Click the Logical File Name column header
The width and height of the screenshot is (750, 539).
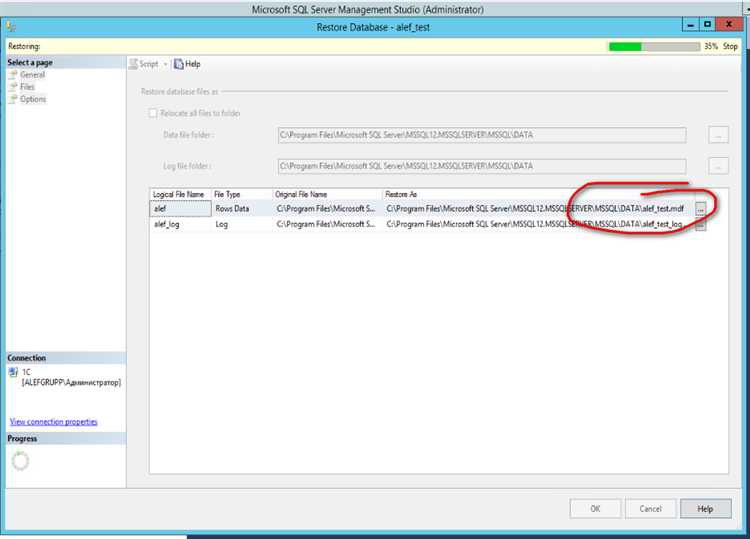(180, 194)
